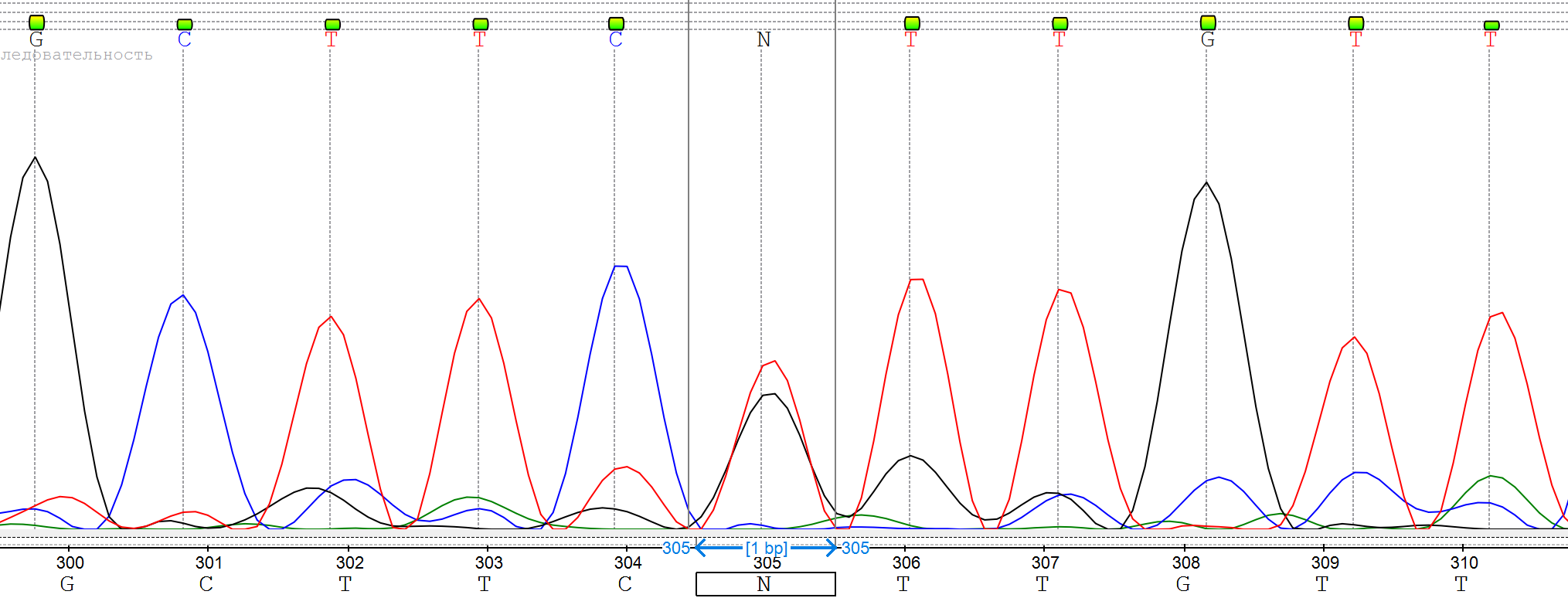
Task: Click the blue [1 bp] selection label
Action: tap(766, 548)
